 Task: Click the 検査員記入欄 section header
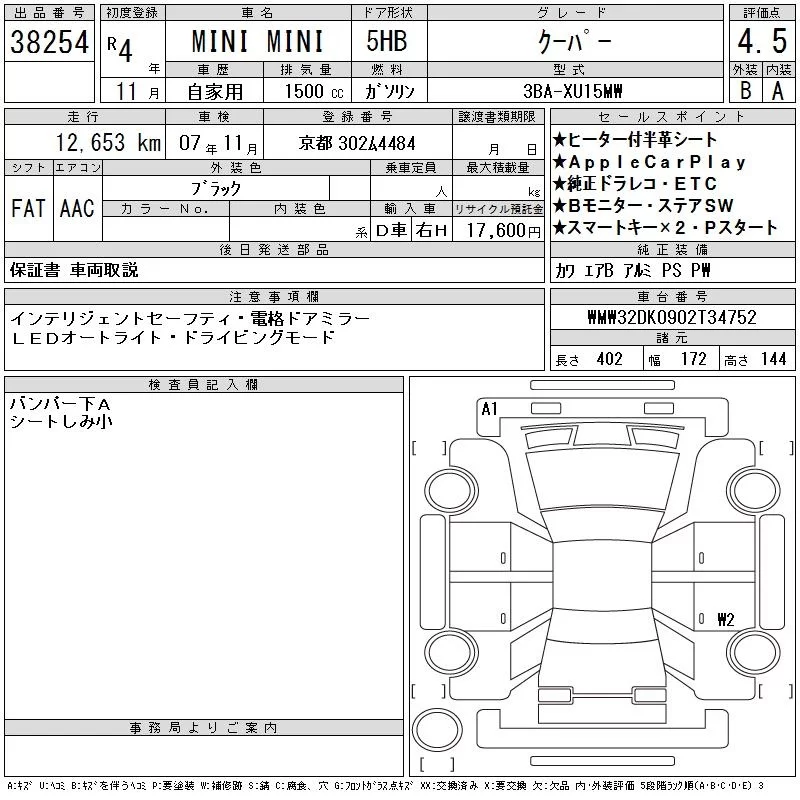[203, 384]
